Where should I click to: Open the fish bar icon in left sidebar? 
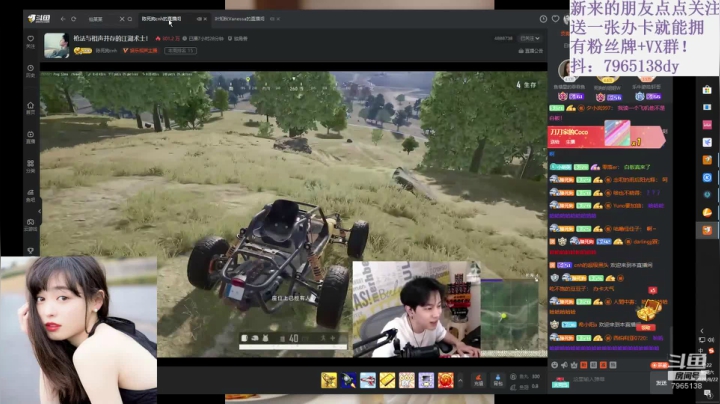point(30,195)
